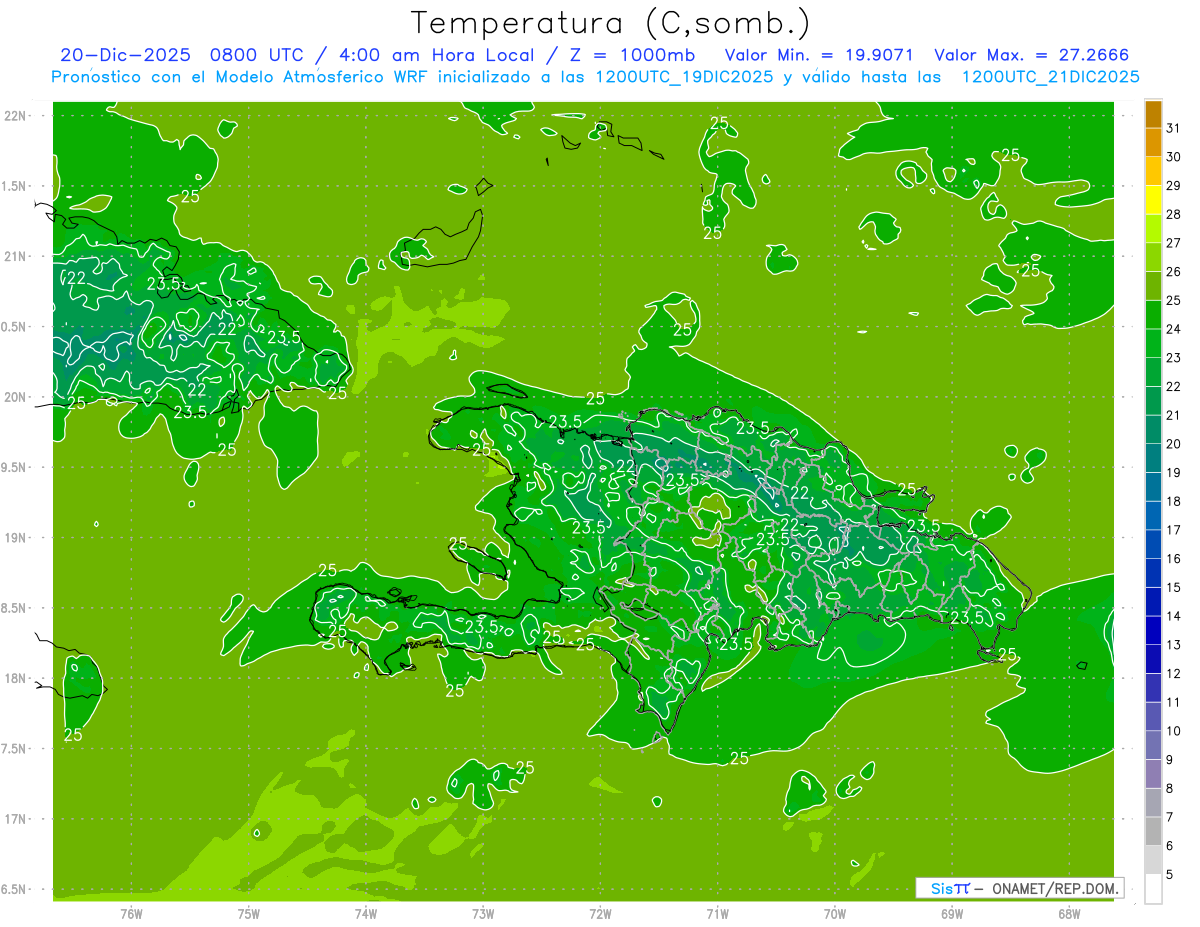Click longitude label "68W"
1200x927 pixels.
pyautogui.click(x=1069, y=913)
